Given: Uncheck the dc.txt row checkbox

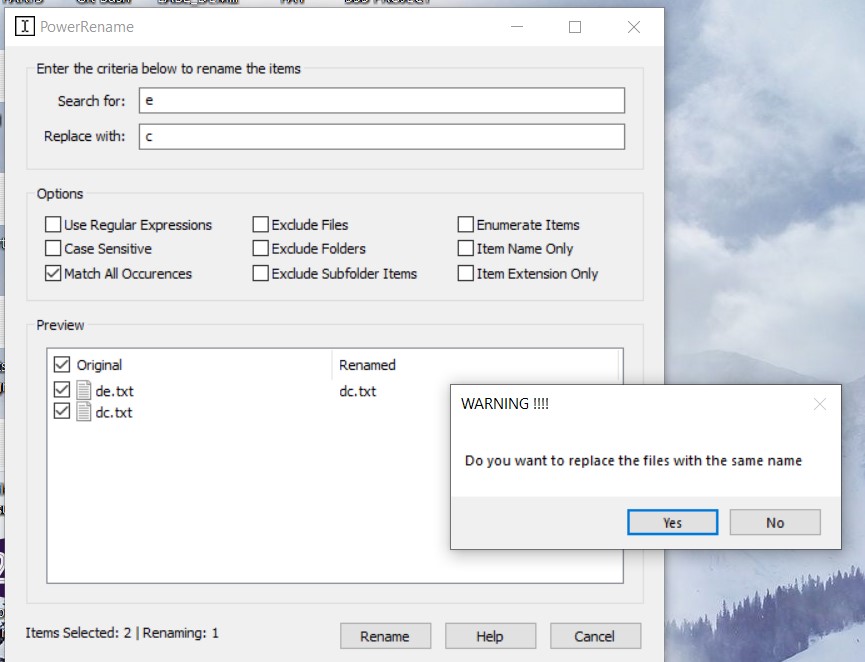Looking at the screenshot, I should pyautogui.click(x=62, y=411).
